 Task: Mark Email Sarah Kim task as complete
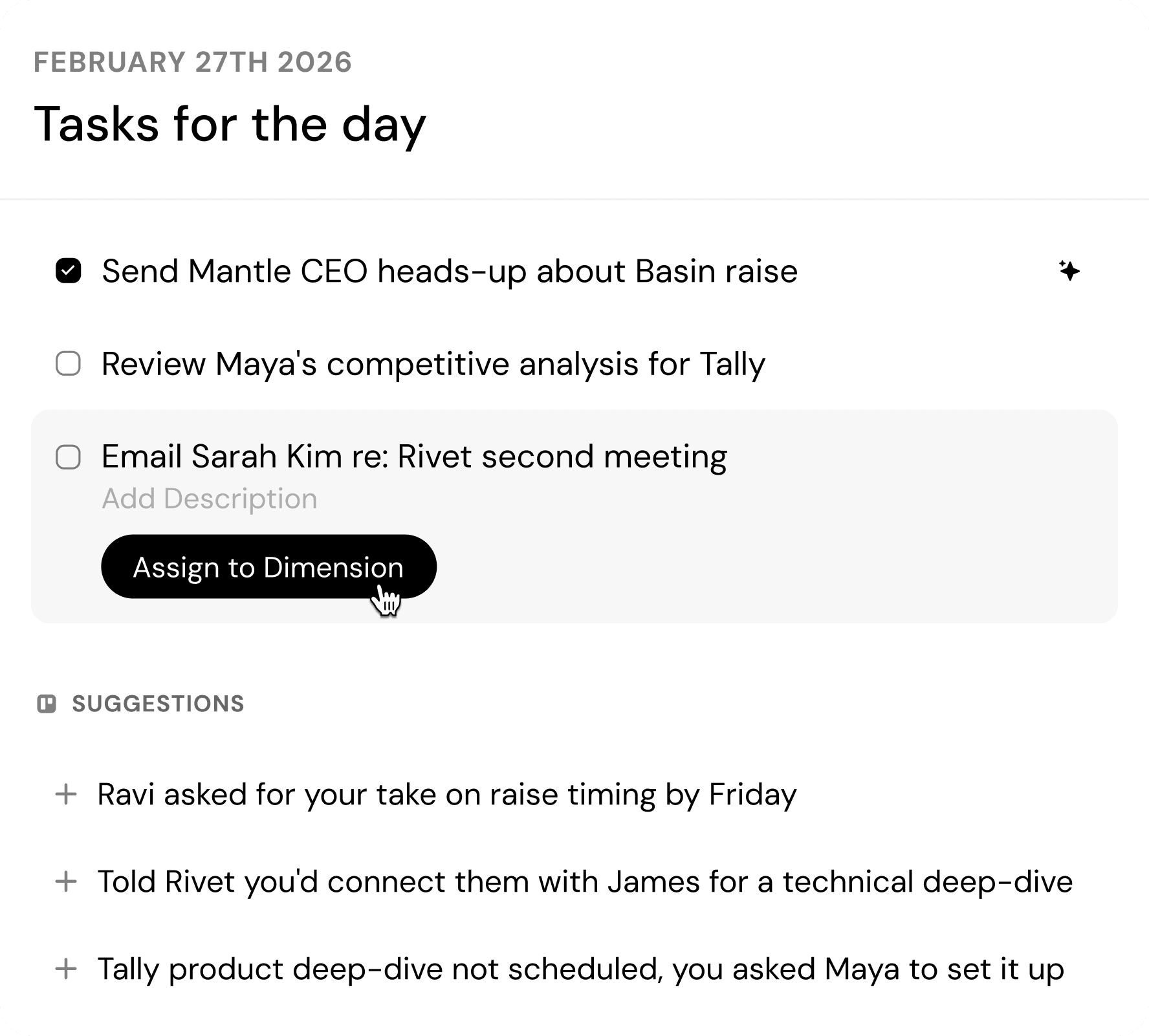click(69, 457)
